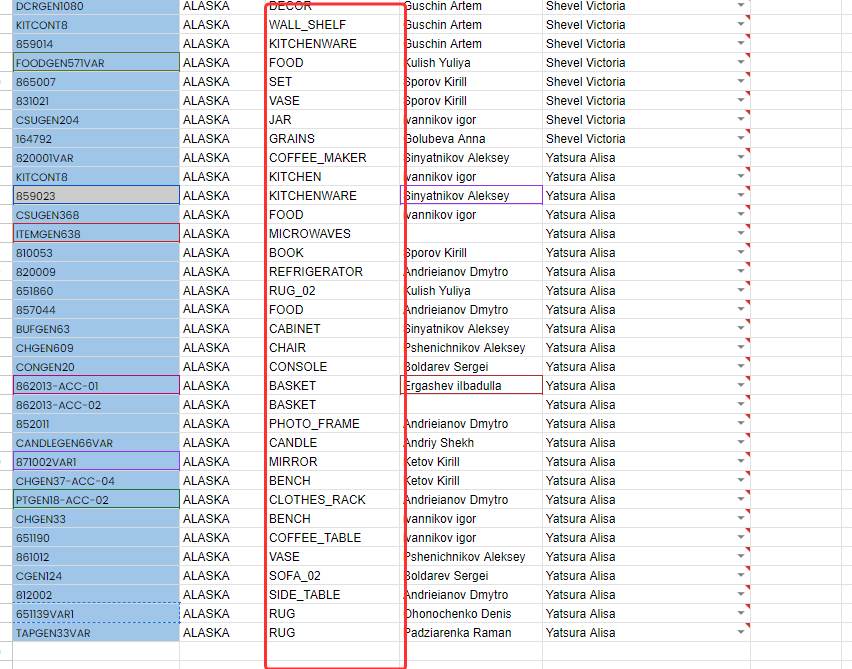Click the item code CHGEN33
The width and height of the screenshot is (852, 669).
click(x=96, y=518)
